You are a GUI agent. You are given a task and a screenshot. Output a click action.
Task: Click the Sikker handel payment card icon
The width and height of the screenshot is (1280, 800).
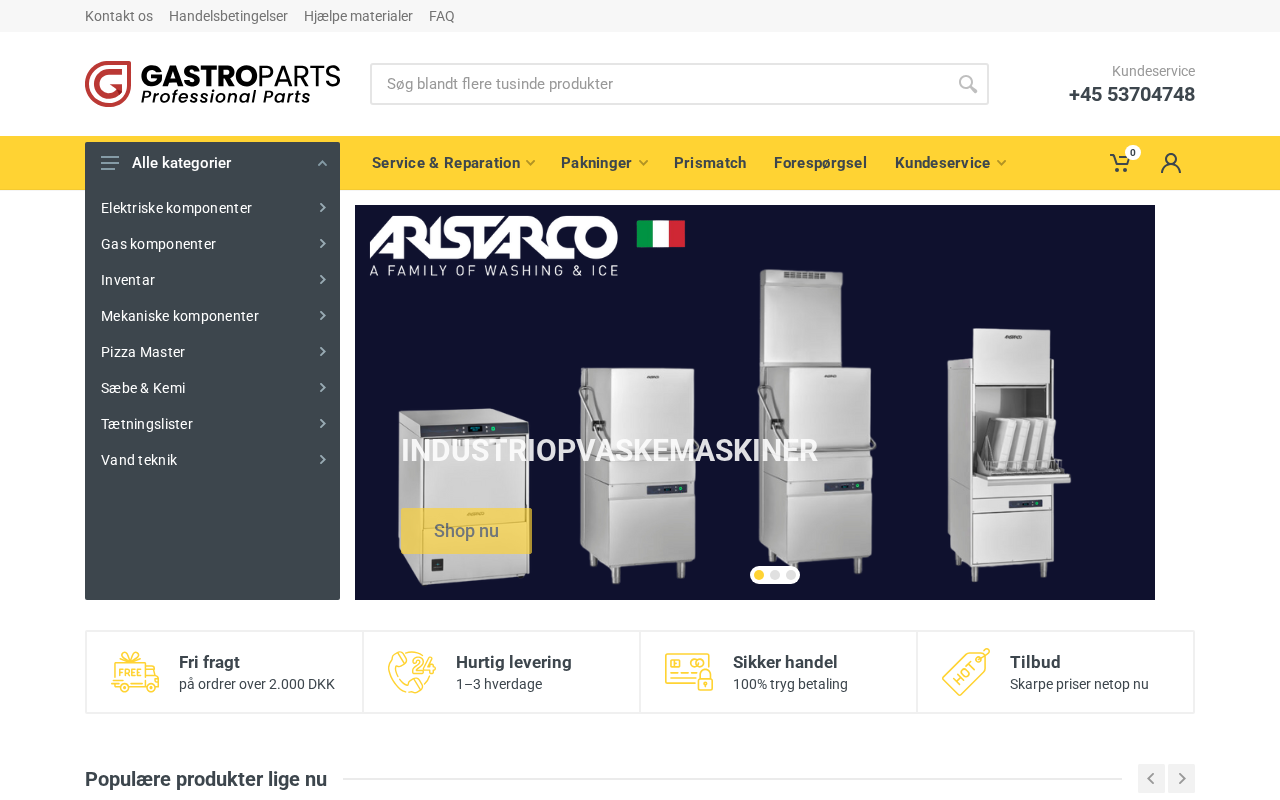(689, 672)
